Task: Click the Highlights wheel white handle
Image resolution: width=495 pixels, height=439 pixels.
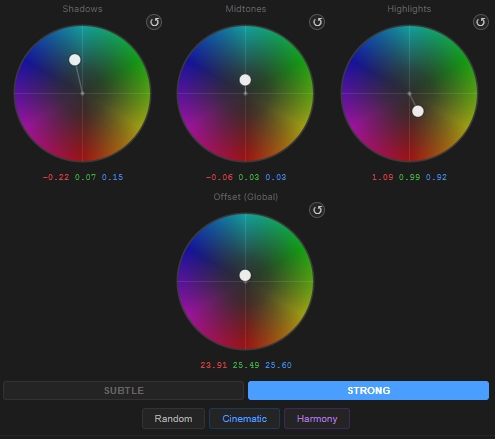Action: coord(418,111)
